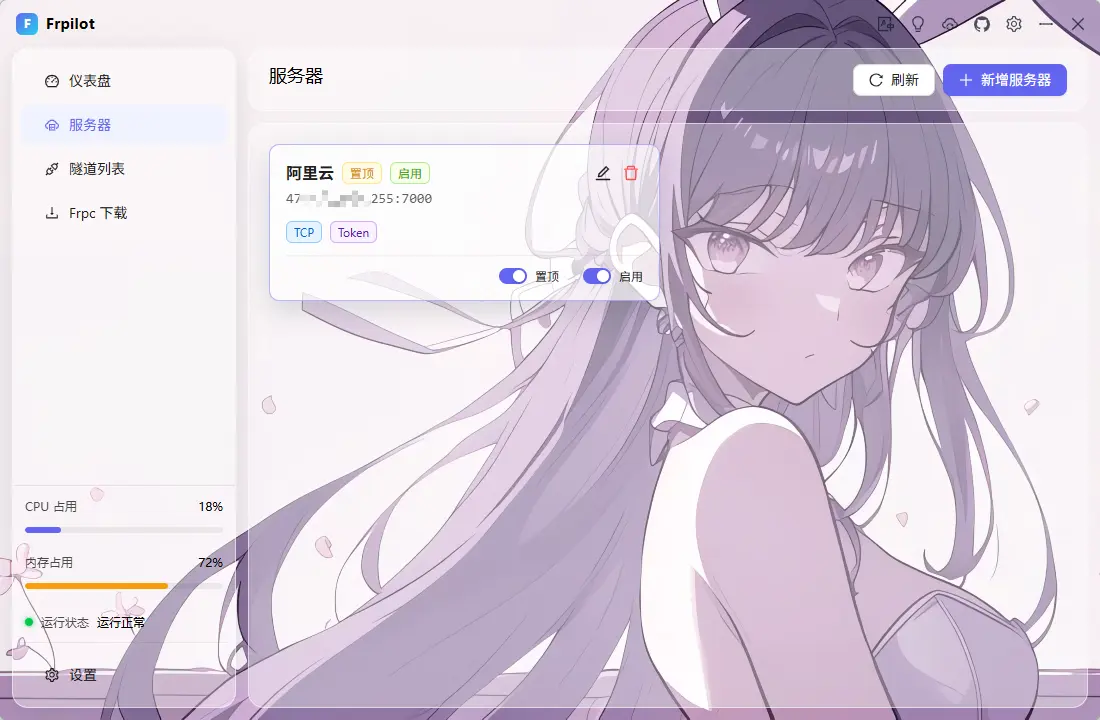Click 新增服务器 to add a server
Screen dimensions: 1100x720
[x=1005, y=80]
